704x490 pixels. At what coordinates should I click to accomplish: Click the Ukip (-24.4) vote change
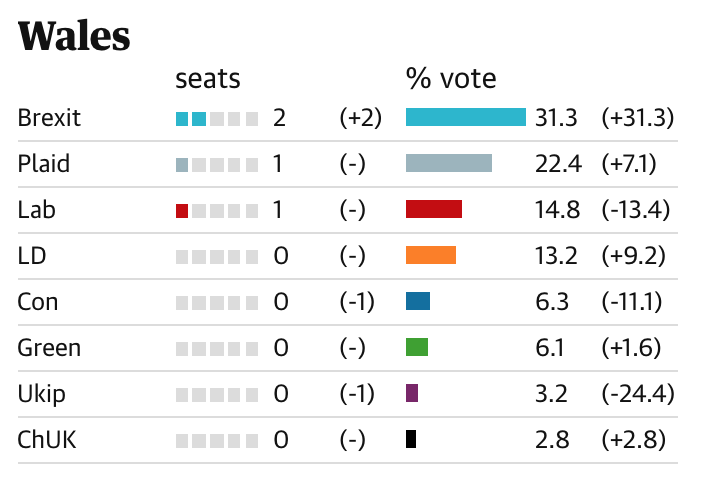(637, 394)
